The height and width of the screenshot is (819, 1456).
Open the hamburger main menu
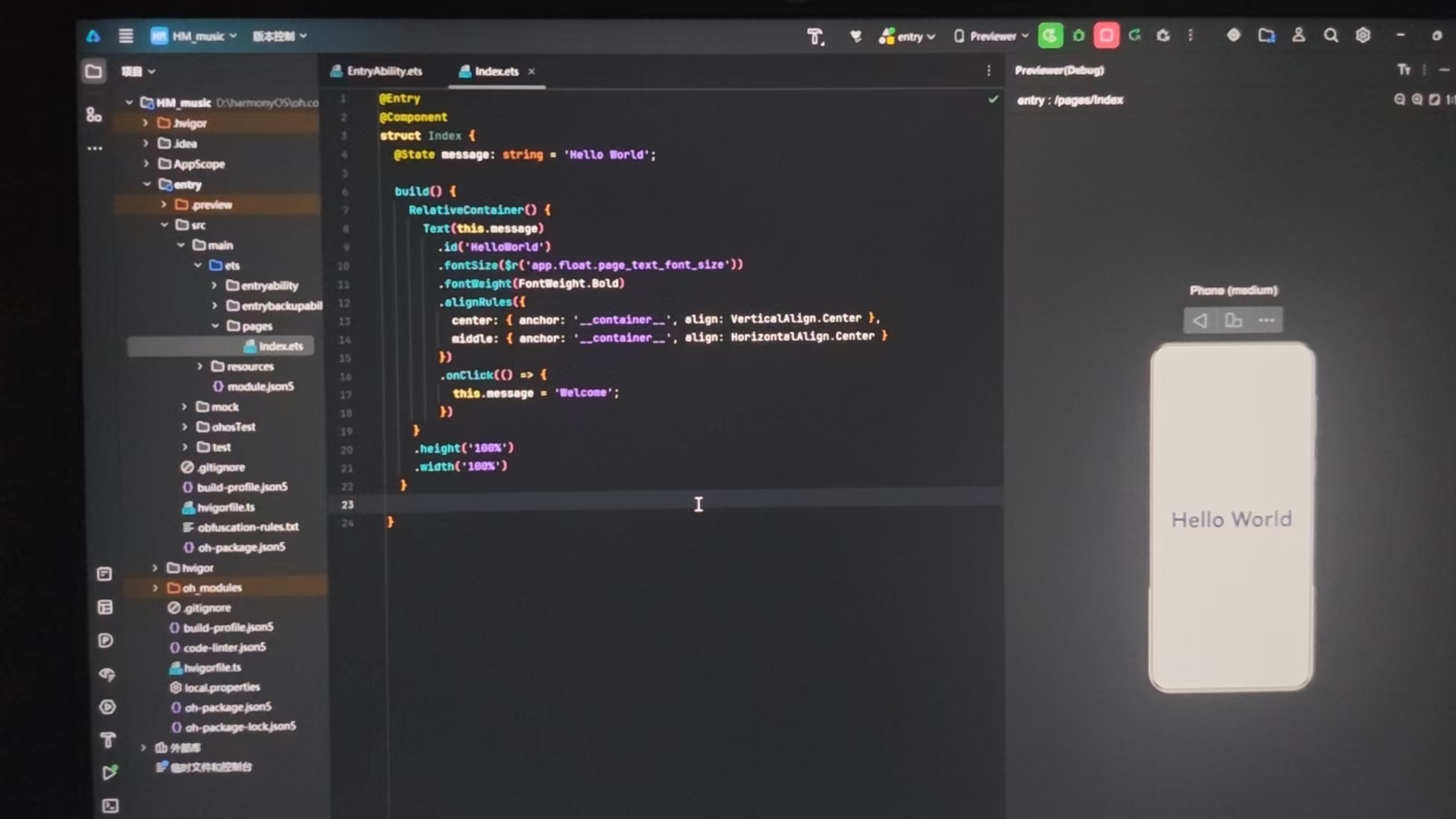[126, 36]
